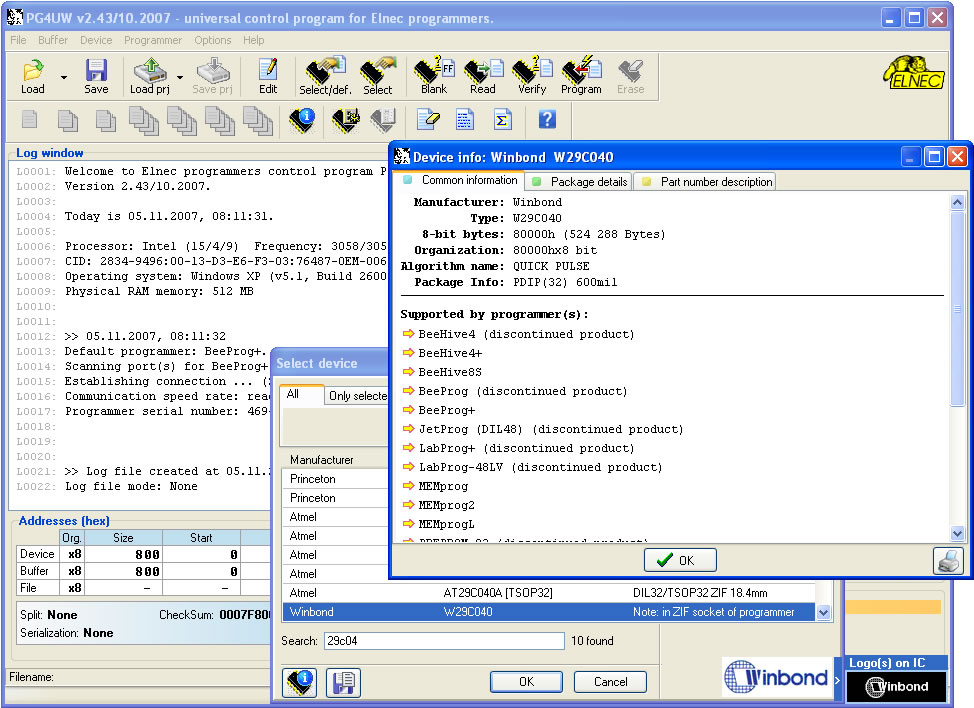The height and width of the screenshot is (708, 974).
Task: Click the Start column header in Addresses
Action: coord(201,538)
